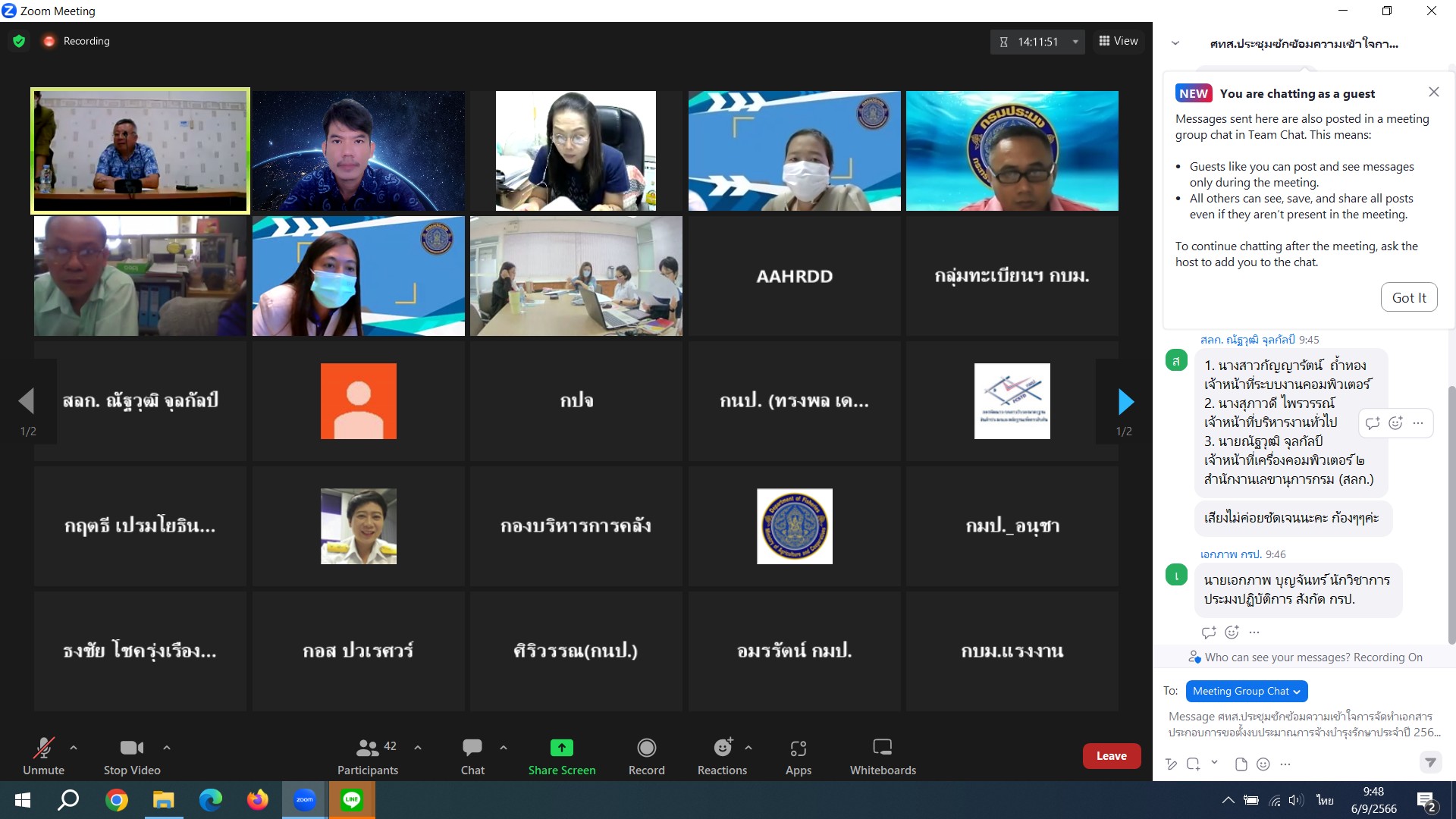Click the Record button

pos(646,756)
